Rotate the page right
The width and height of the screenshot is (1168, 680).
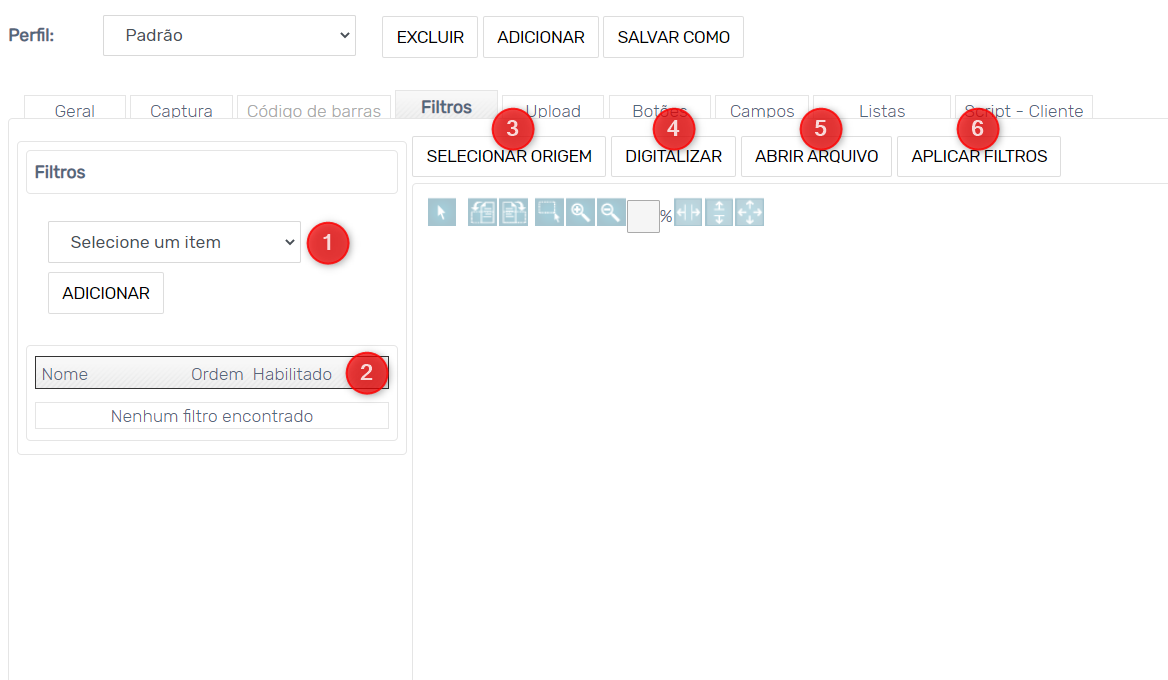[x=513, y=212]
